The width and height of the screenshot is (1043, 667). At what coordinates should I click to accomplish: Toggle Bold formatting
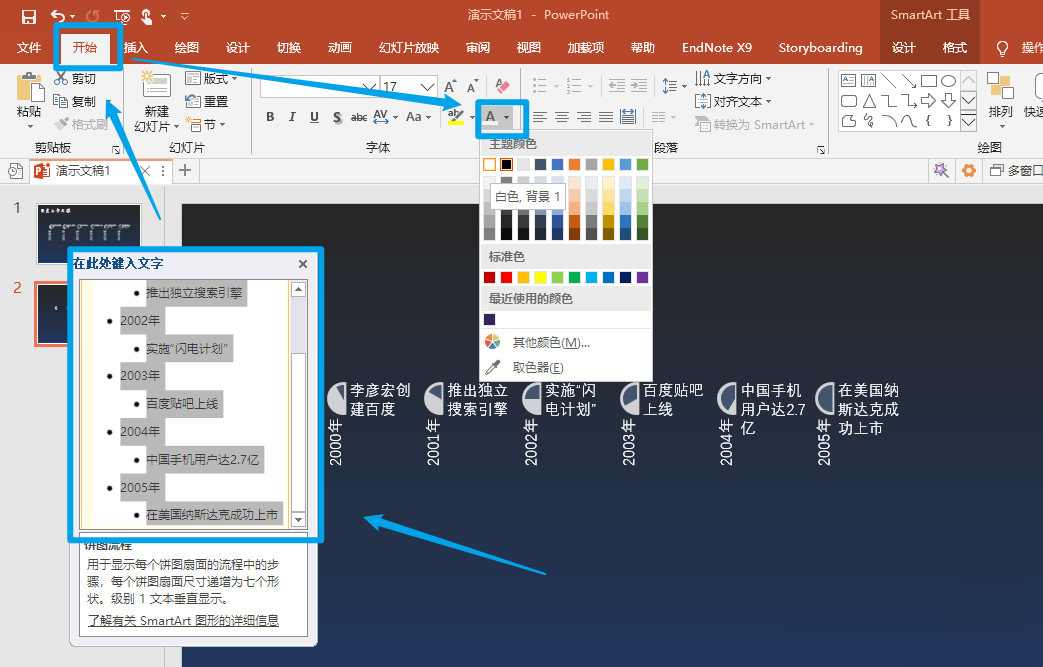270,117
